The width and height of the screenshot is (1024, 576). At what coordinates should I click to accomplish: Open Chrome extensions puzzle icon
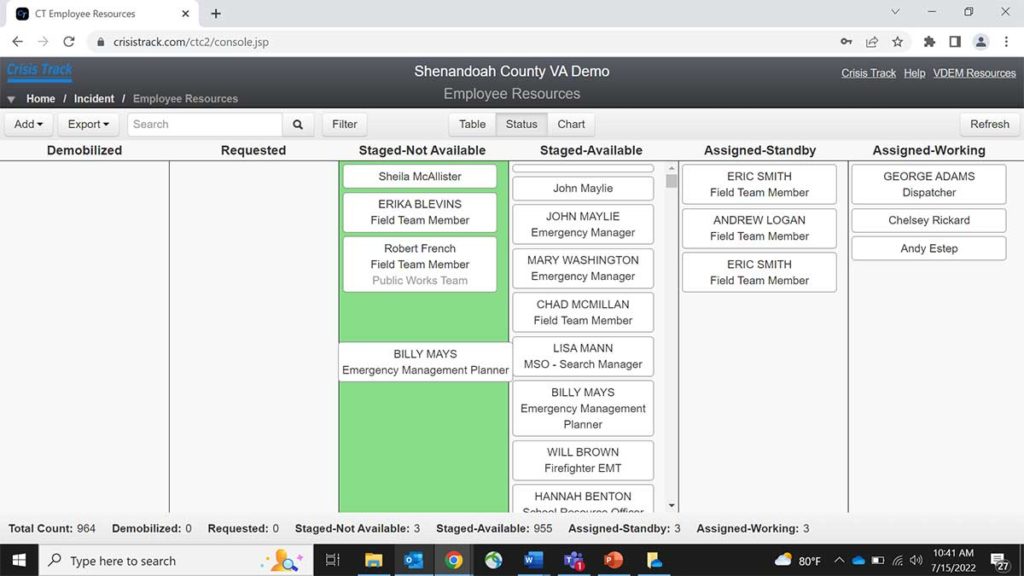(929, 42)
